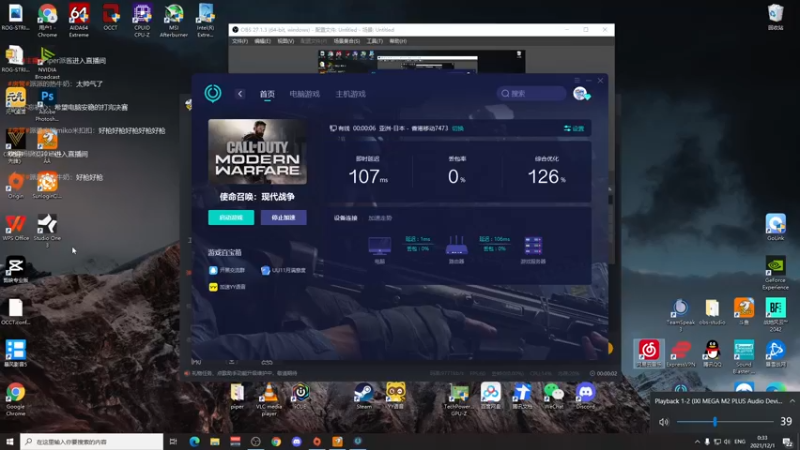This screenshot has width=800, height=450.
Task: Open the 设置 settings link with sliders icon
Action: pos(574,128)
